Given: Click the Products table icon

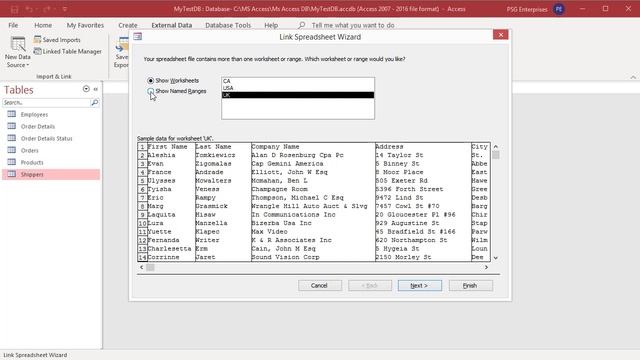Looking at the screenshot, I should coord(12,162).
